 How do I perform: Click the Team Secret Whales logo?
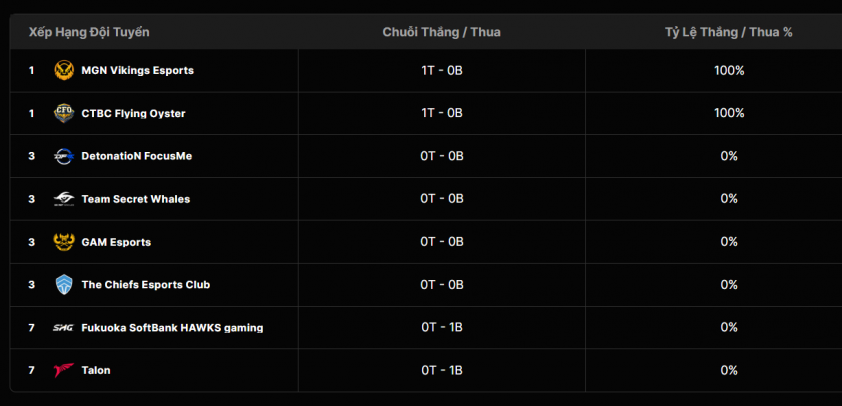click(64, 199)
